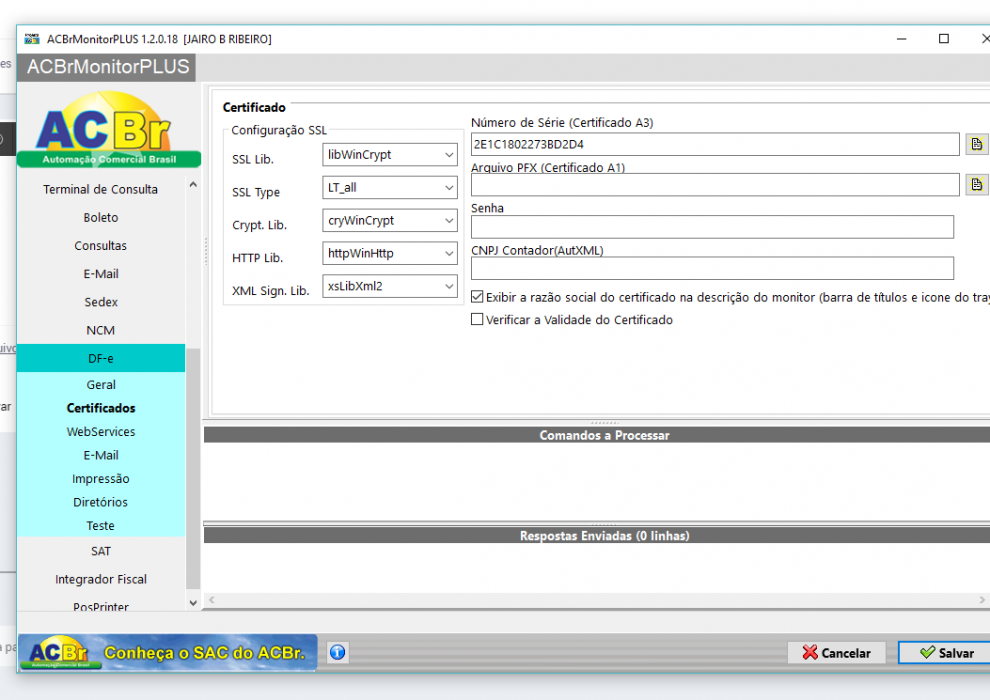Open E-Mail under DF-e
This screenshot has width=990, height=700.
click(x=100, y=455)
